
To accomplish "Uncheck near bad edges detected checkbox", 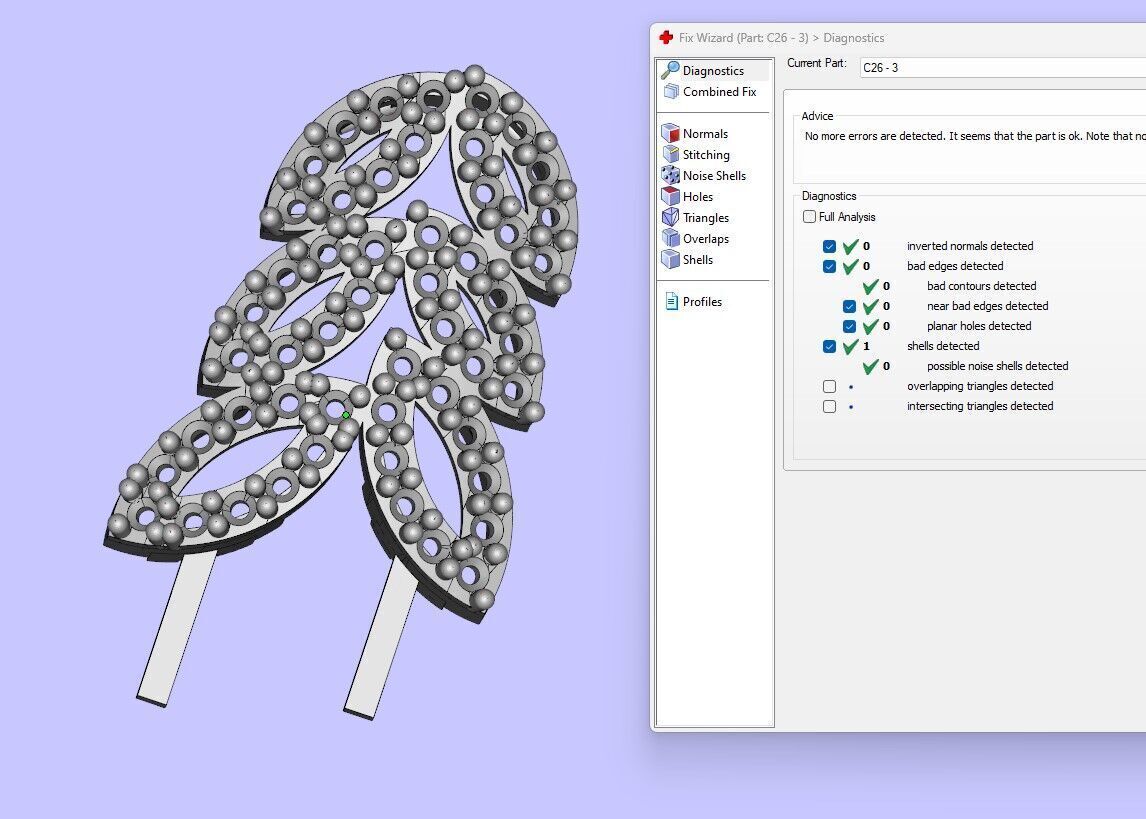I will coord(849,306).
